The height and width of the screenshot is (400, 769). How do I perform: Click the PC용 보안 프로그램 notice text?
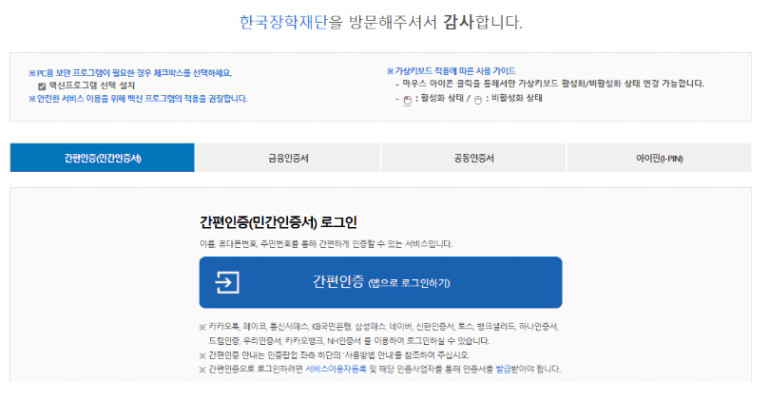point(130,73)
